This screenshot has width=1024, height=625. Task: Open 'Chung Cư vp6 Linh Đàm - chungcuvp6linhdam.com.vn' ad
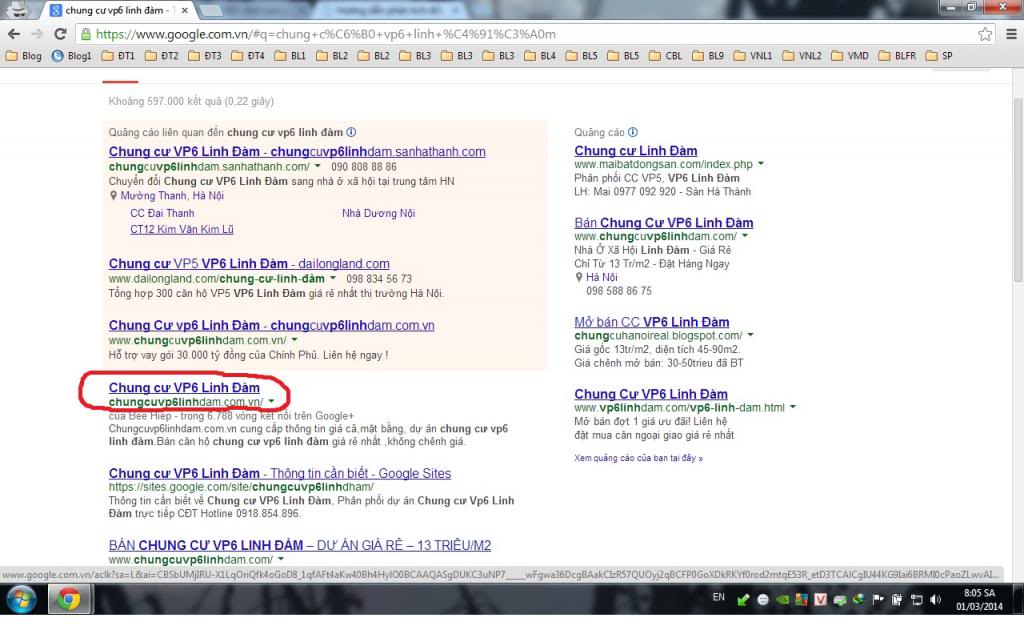click(x=271, y=325)
